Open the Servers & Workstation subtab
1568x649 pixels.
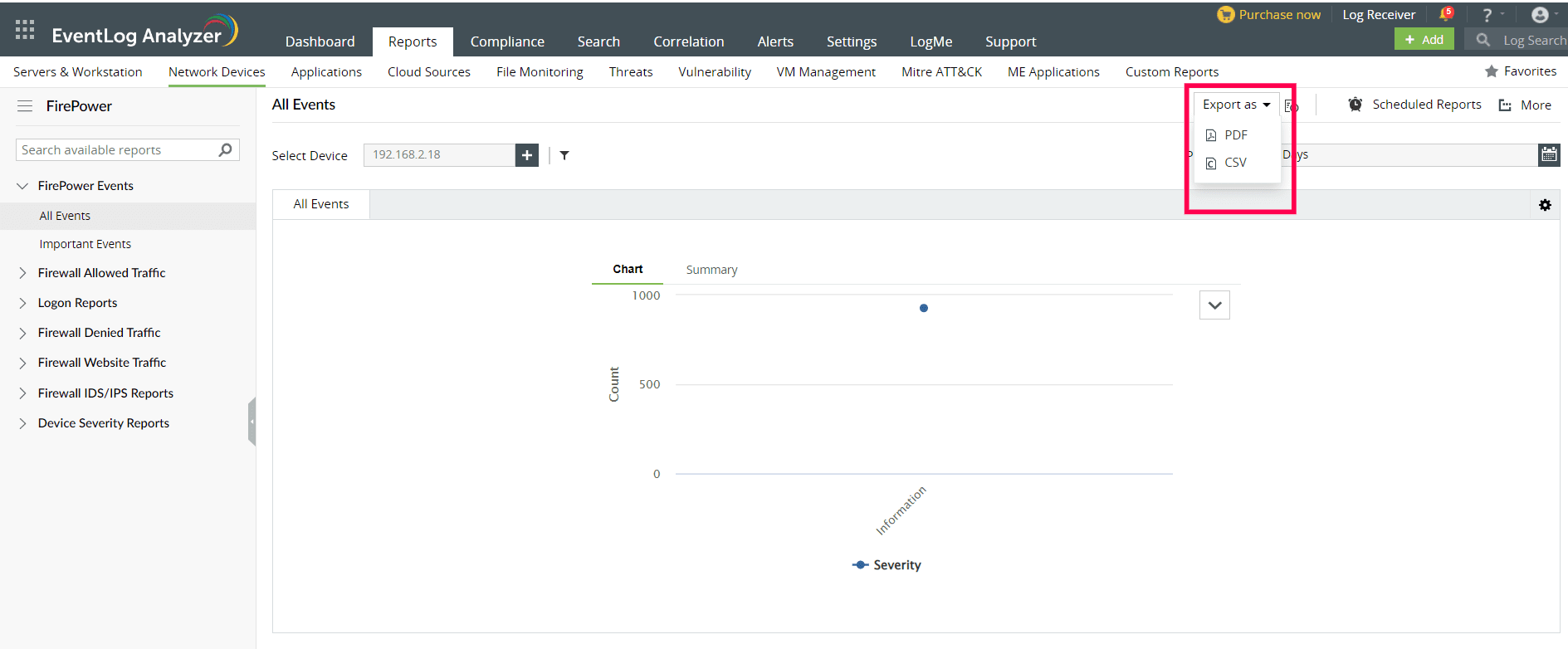[x=78, y=72]
